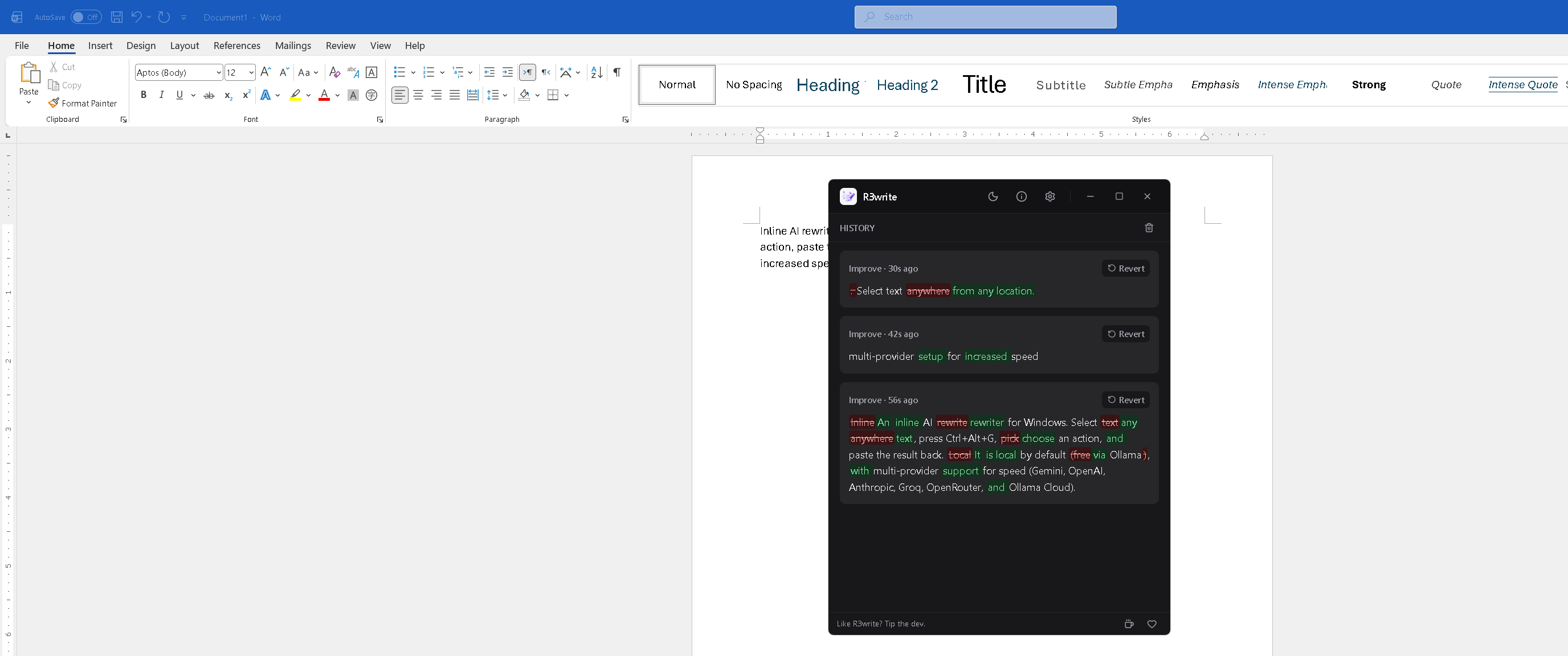This screenshot has width=1568, height=656.
Task: Switch to the References tab
Action: tap(237, 46)
